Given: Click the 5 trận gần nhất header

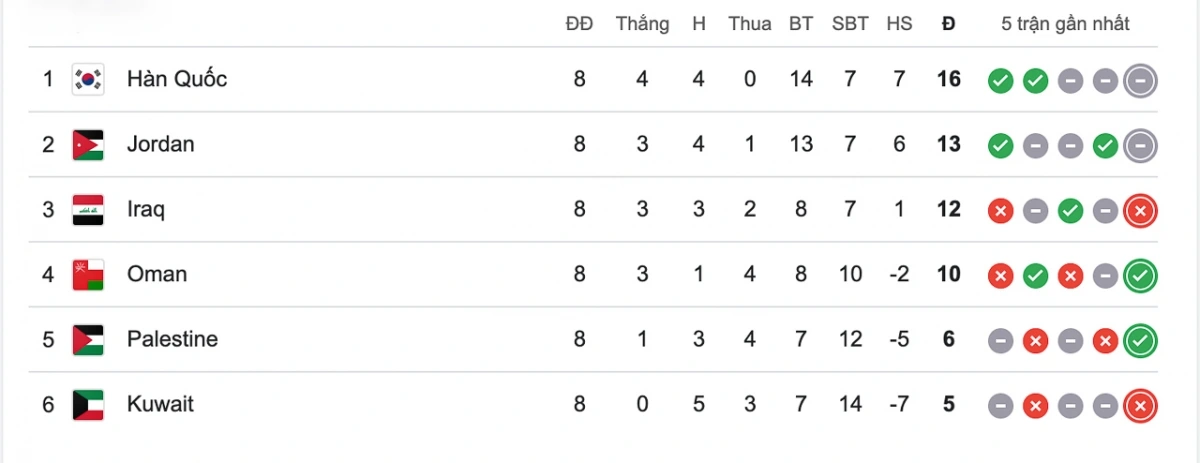Looking at the screenshot, I should click(x=1065, y=24).
